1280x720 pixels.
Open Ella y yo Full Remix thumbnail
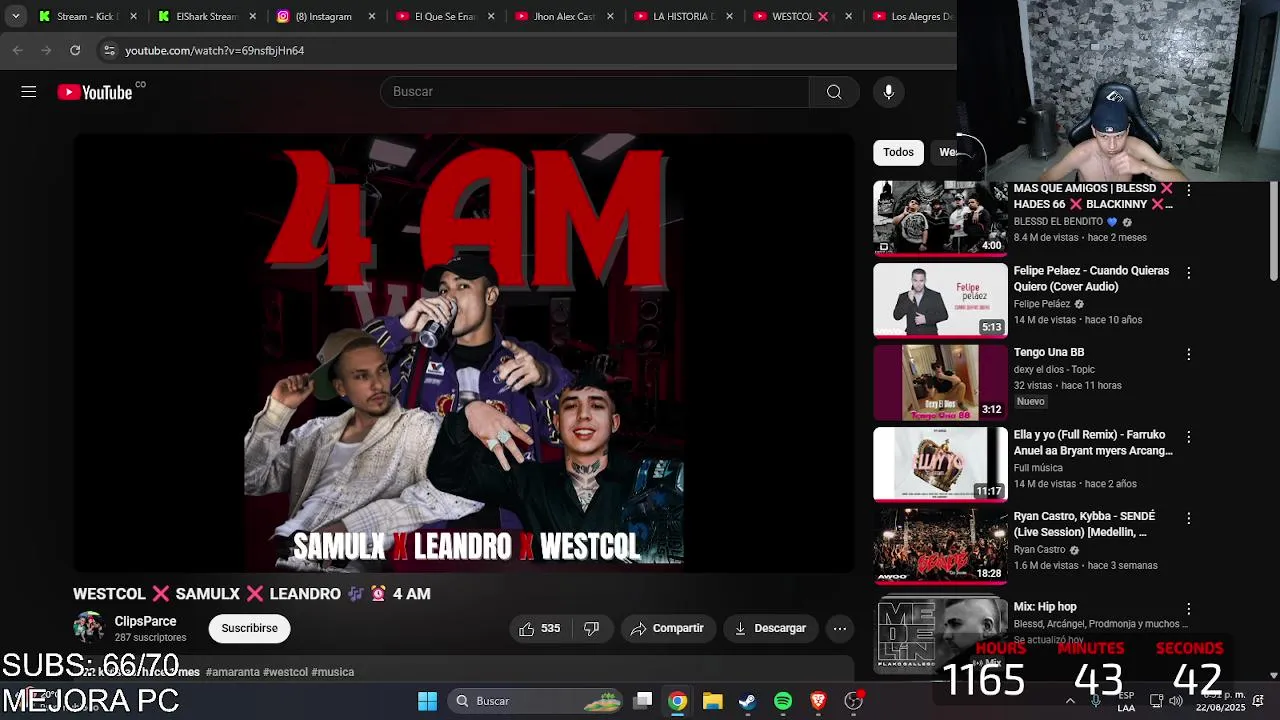coord(940,464)
